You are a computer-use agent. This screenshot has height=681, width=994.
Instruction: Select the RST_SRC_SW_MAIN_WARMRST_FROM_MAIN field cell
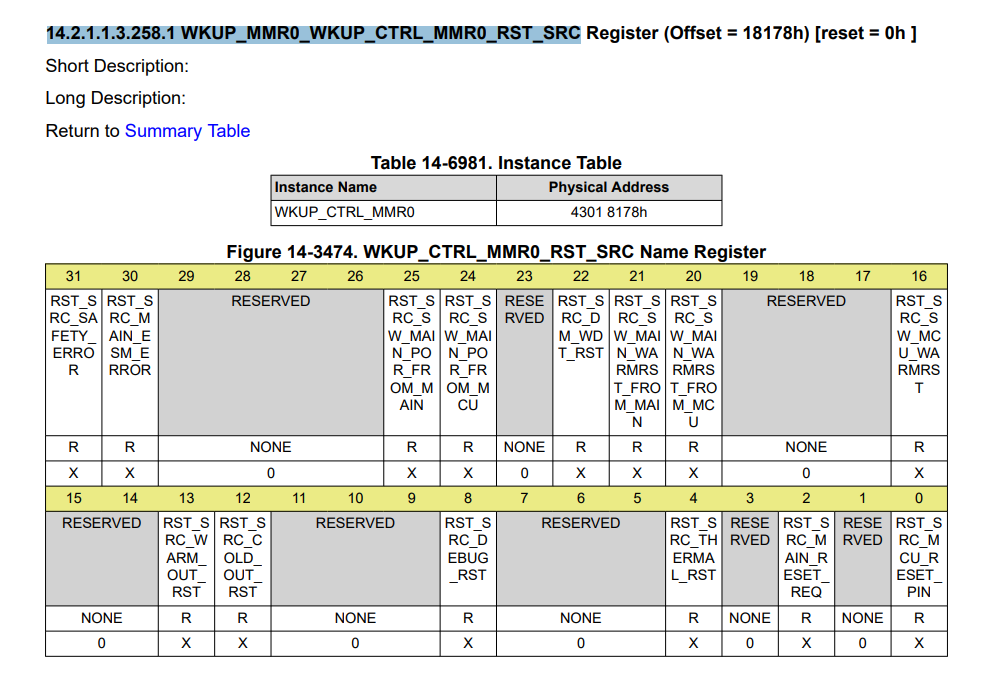click(x=637, y=362)
